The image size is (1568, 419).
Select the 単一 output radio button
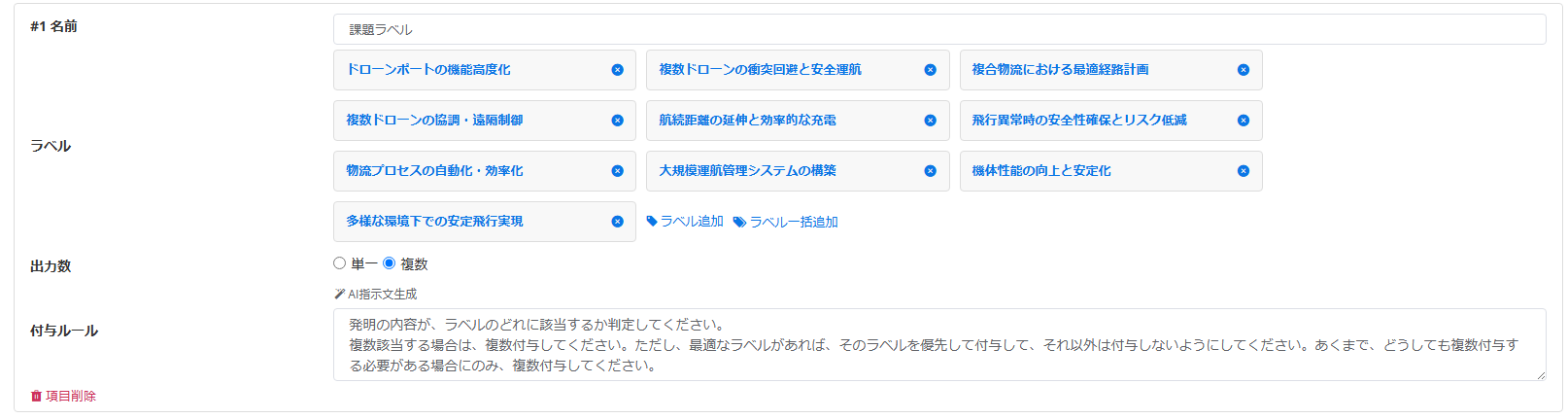pyautogui.click(x=340, y=263)
